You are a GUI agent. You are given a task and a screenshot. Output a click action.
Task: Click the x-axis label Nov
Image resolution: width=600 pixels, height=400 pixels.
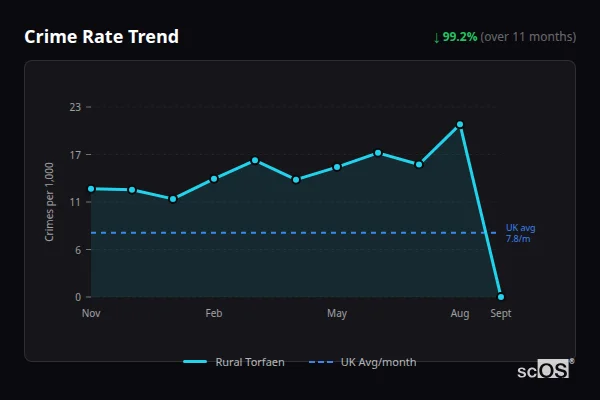pyautogui.click(x=91, y=313)
